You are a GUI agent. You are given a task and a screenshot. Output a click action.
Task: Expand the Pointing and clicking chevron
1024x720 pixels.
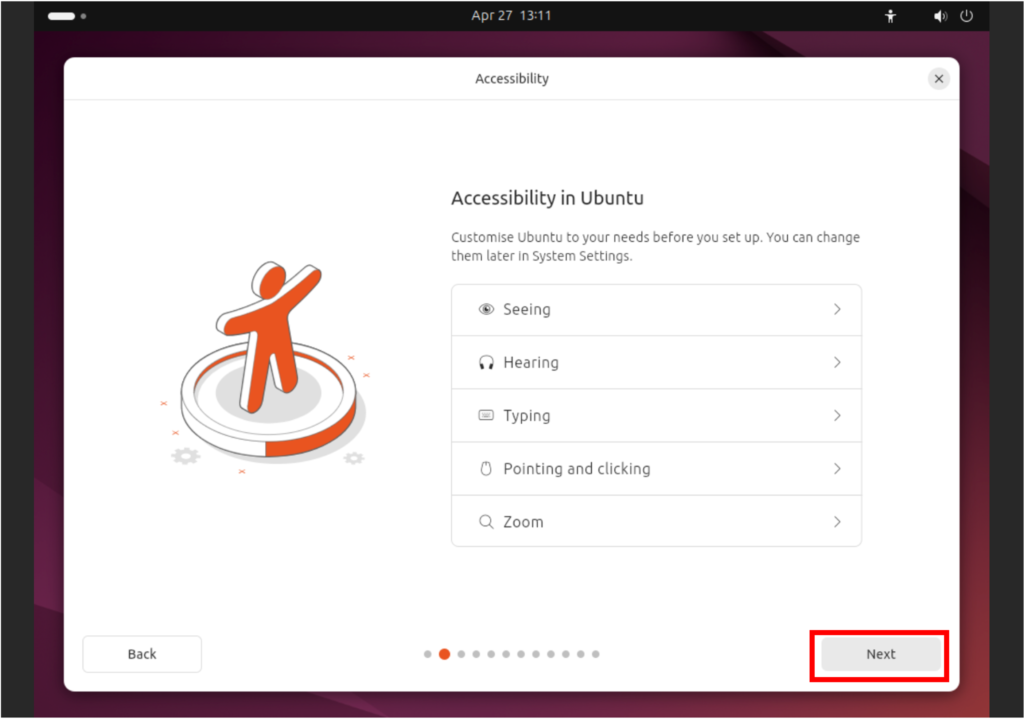837,468
